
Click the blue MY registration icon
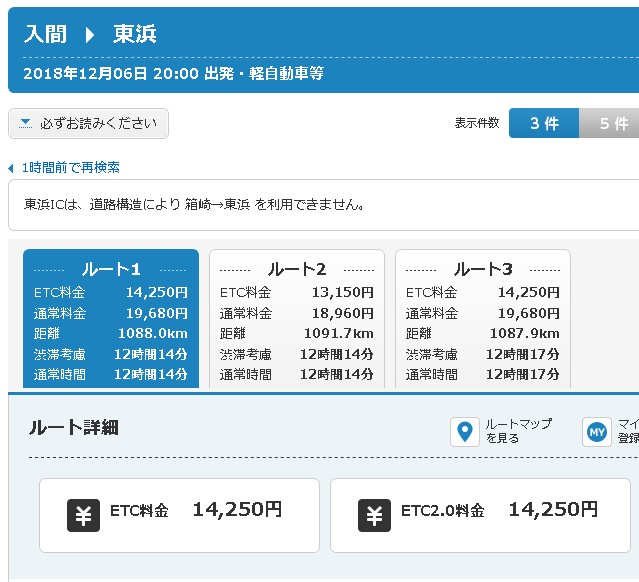click(596, 431)
